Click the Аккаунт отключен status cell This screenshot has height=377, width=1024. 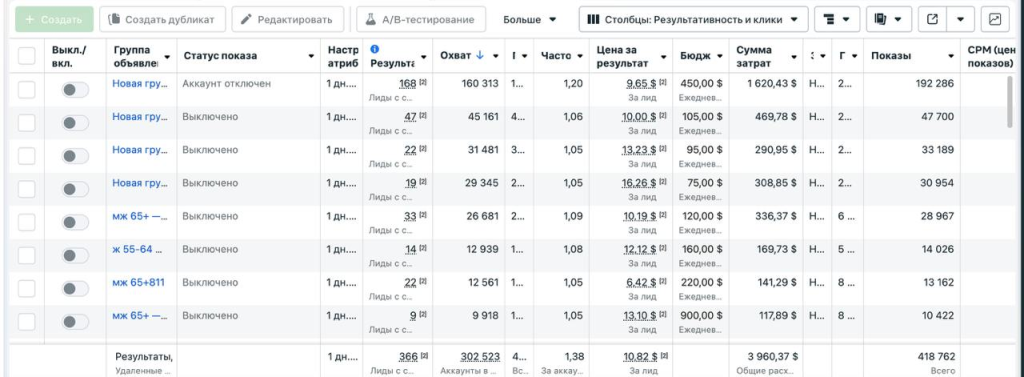tap(227, 84)
